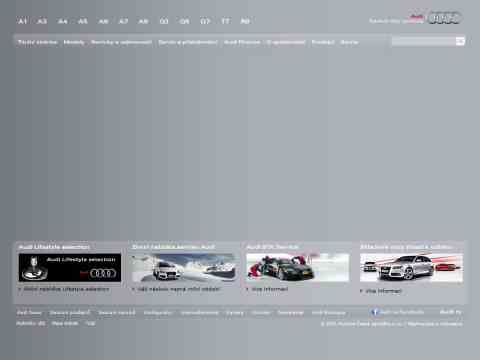This screenshot has height=360, width=480.
Task: Open the Q5 model tab
Action: 184,21
